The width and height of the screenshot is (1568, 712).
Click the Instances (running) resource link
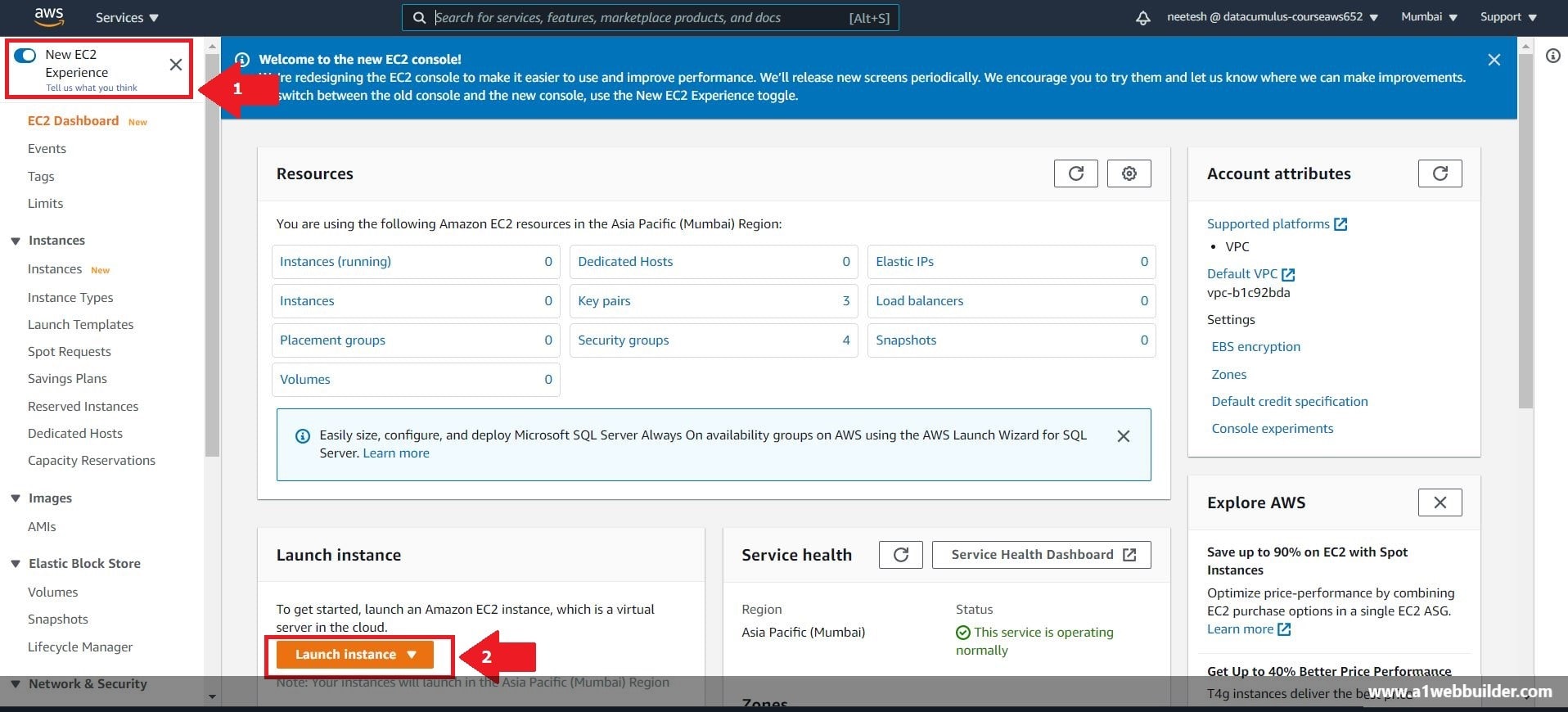click(x=336, y=262)
